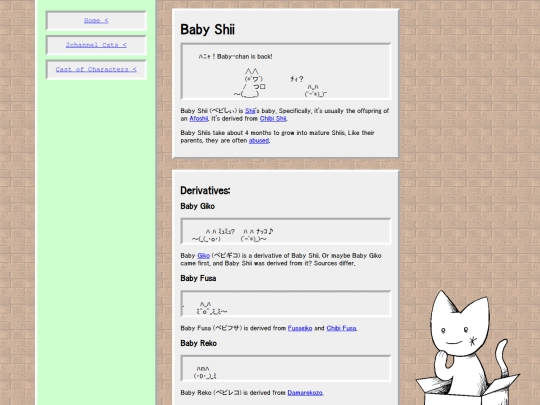This screenshot has height=405, width=540.
Task: Click the Baby Shii ASCII art box
Action: 286,71
